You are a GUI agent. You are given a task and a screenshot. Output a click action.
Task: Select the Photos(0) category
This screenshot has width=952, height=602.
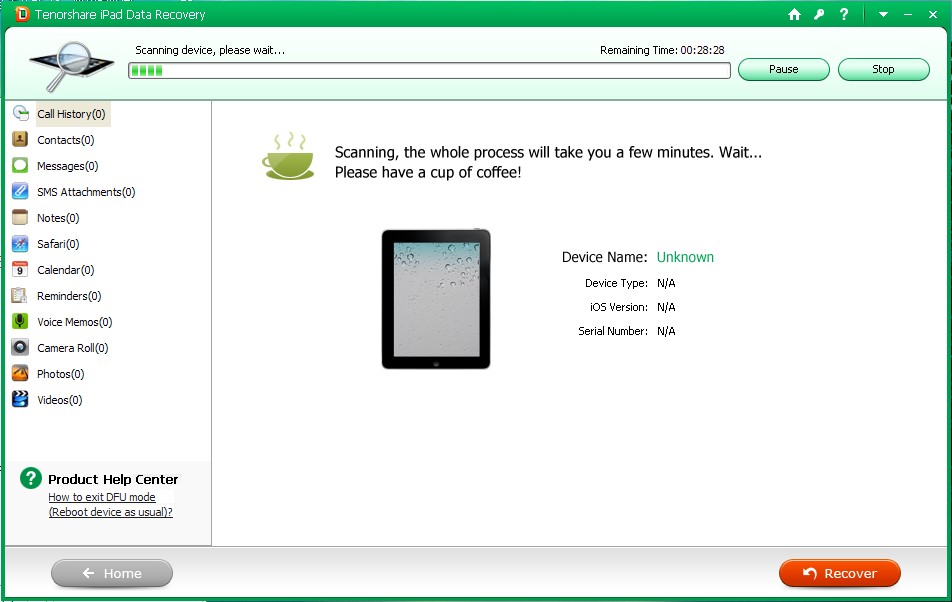[61, 374]
